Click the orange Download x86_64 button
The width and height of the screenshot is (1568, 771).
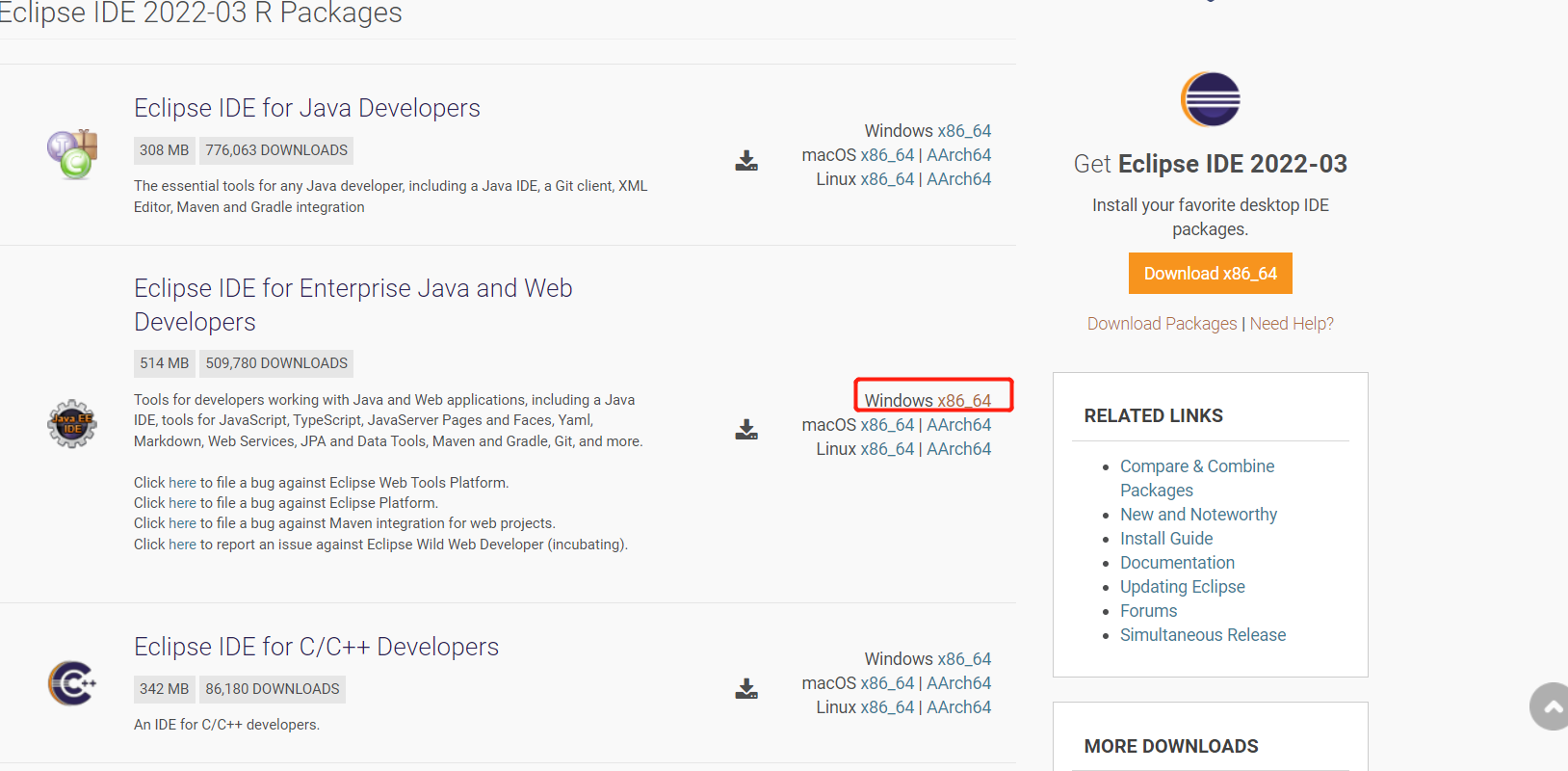click(x=1211, y=274)
